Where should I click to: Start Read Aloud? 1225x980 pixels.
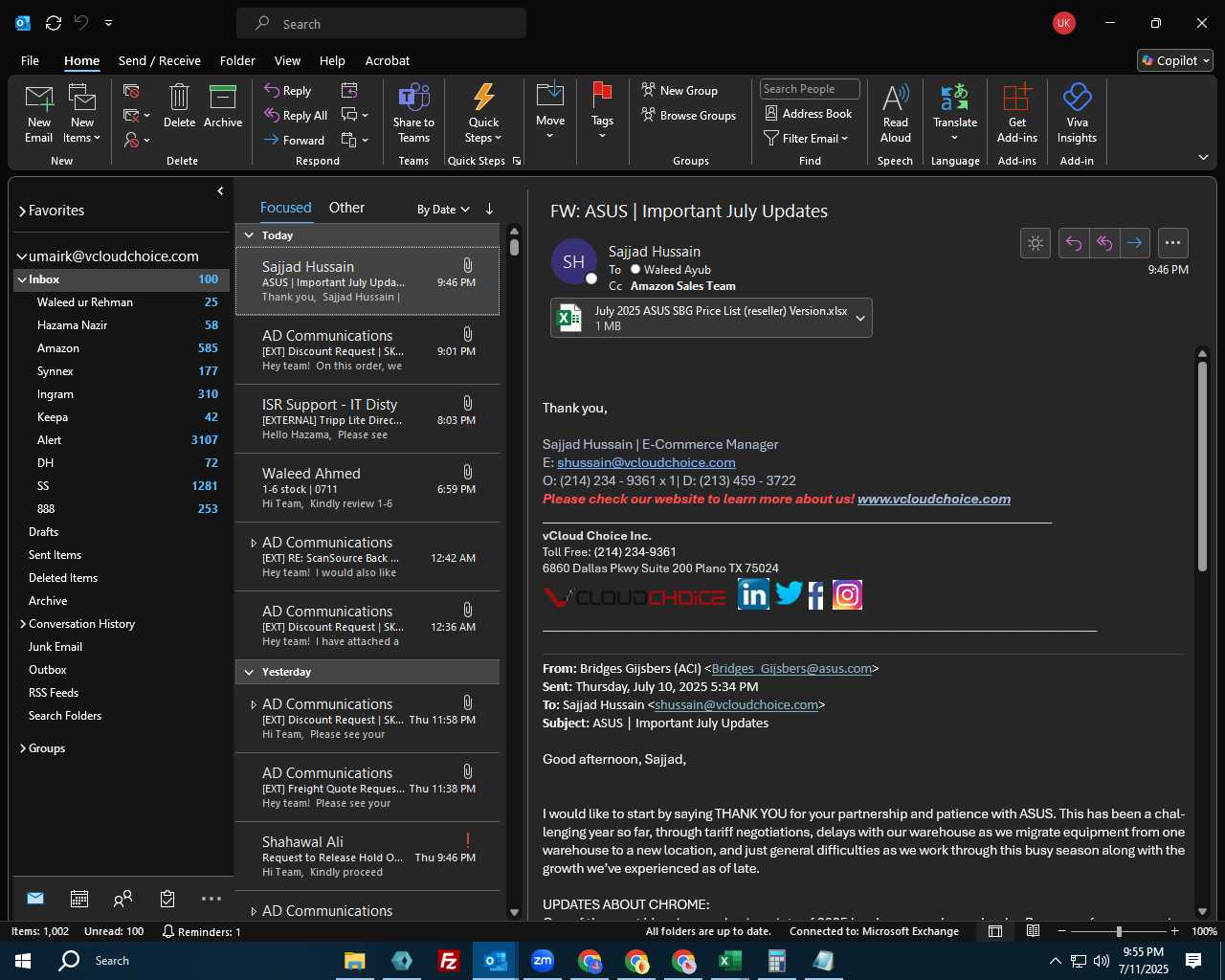click(896, 113)
